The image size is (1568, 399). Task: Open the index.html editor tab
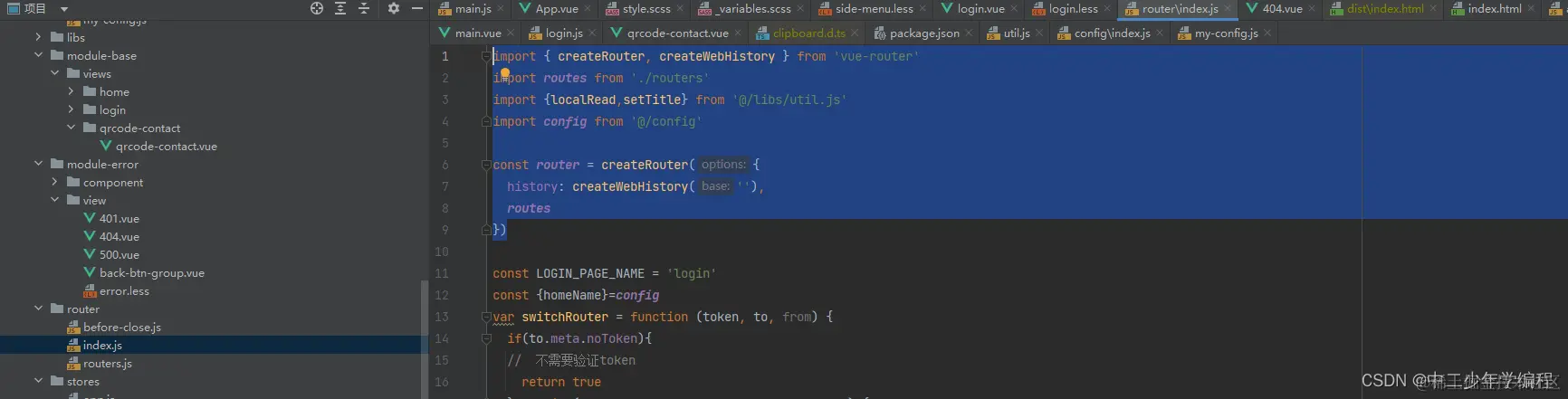1495,9
